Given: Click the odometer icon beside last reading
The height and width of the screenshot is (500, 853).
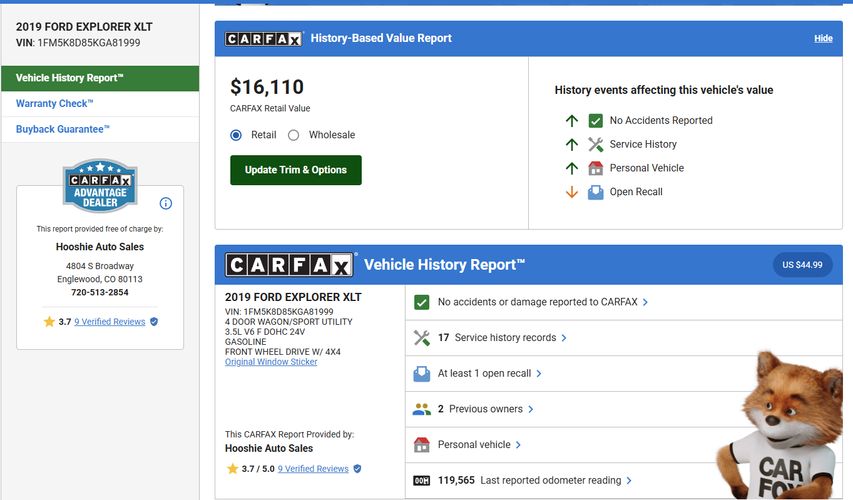Looking at the screenshot, I should pyautogui.click(x=421, y=481).
